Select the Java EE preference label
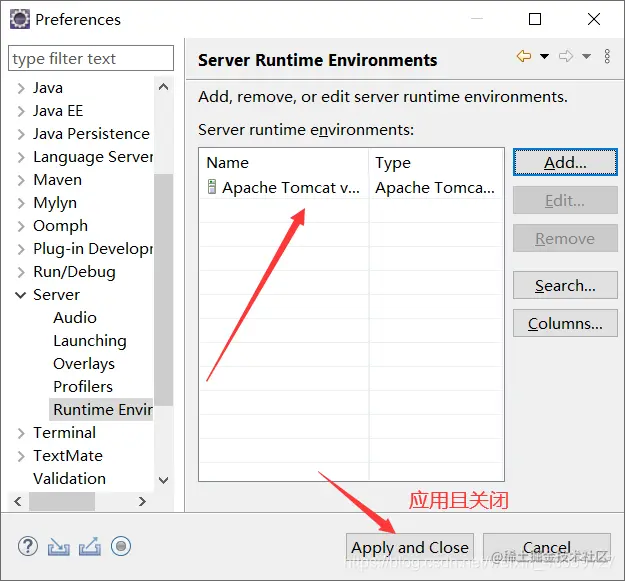Screen dimensions: 625x581 click(58, 111)
